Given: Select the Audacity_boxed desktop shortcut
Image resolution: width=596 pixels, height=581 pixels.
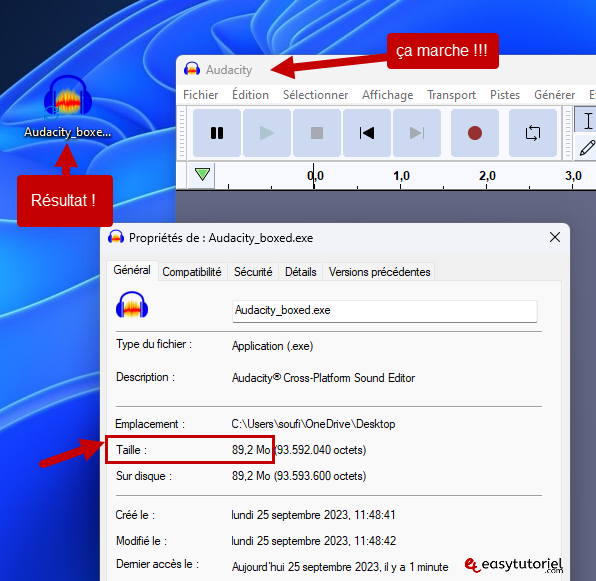Looking at the screenshot, I should pyautogui.click(x=68, y=106).
